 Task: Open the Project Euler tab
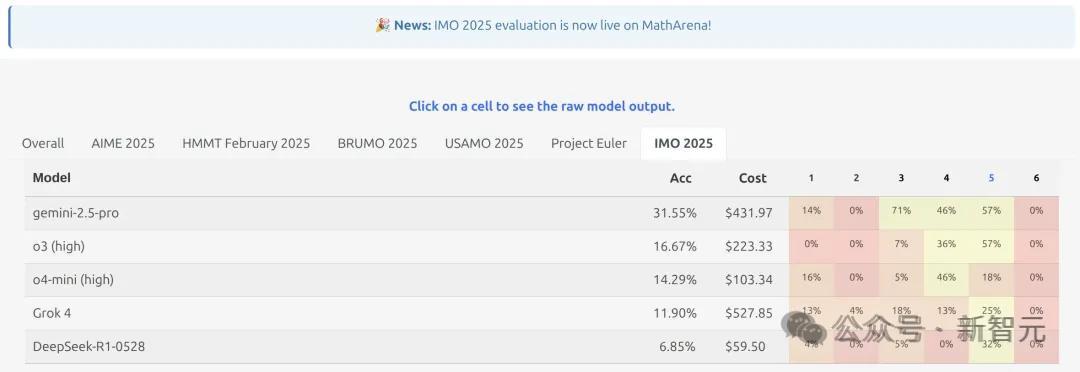589,143
